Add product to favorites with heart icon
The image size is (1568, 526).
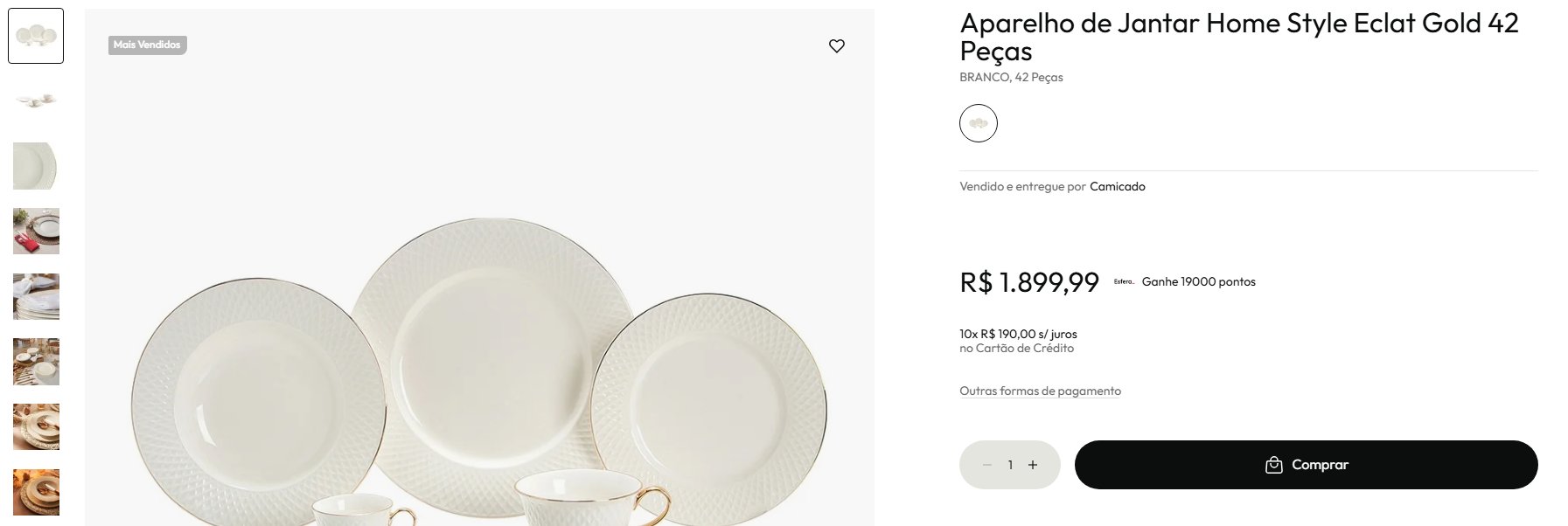click(837, 46)
